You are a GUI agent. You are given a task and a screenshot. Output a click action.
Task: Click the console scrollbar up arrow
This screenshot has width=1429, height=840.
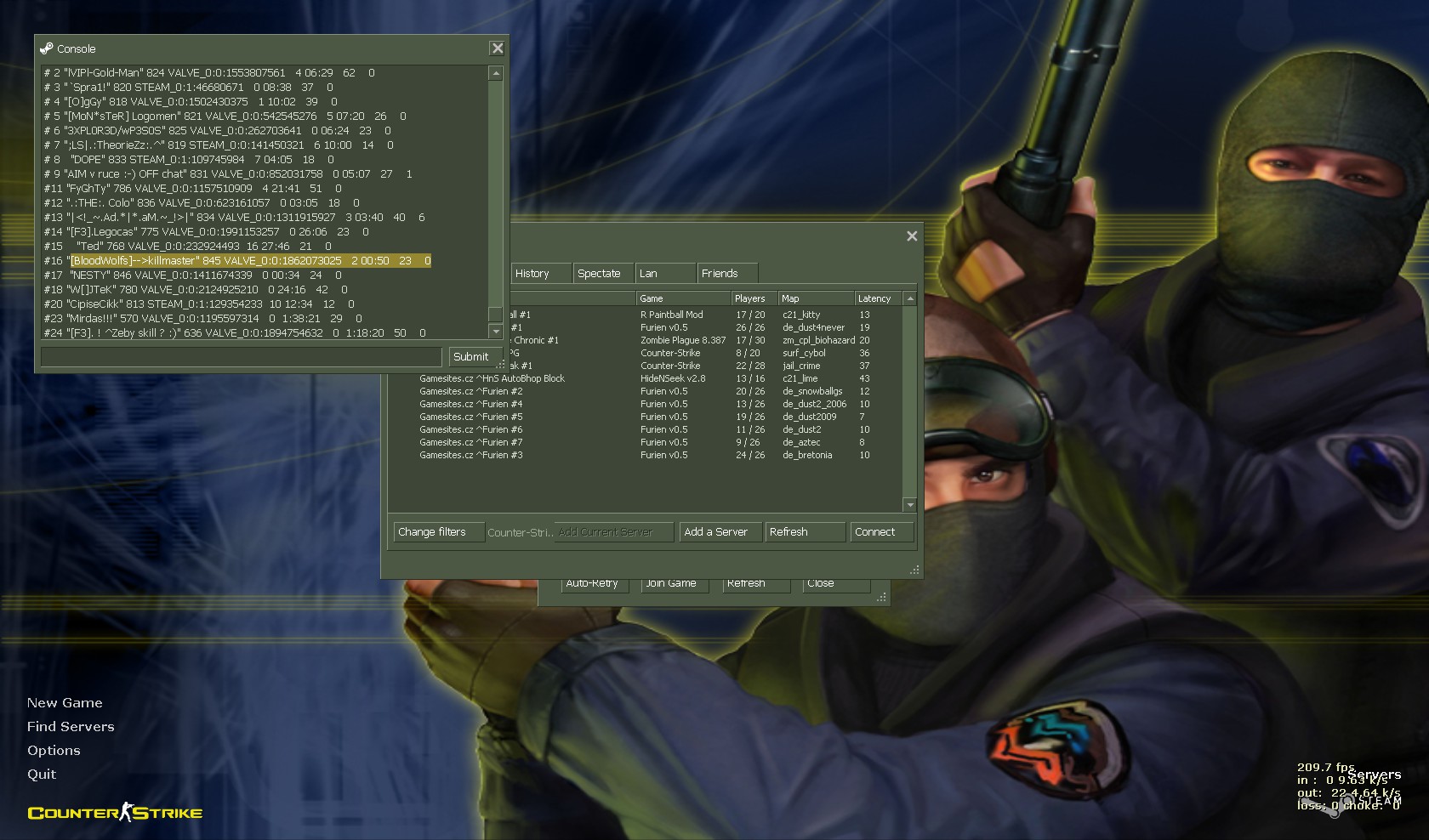pos(496,74)
